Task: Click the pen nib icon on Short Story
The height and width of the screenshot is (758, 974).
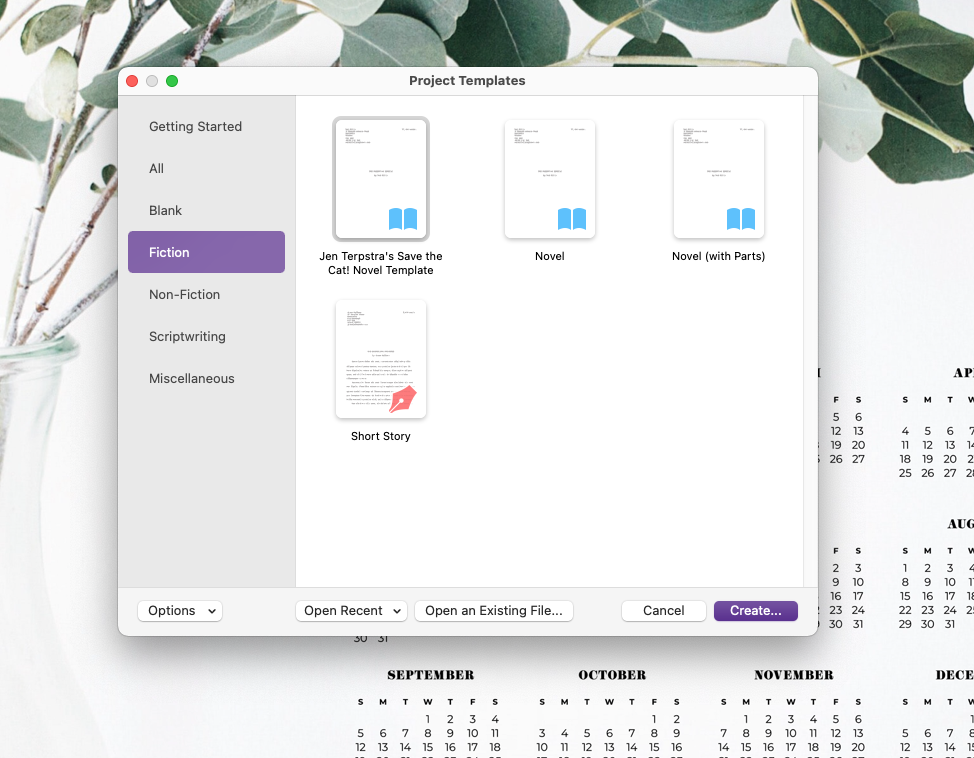Action: coord(404,399)
